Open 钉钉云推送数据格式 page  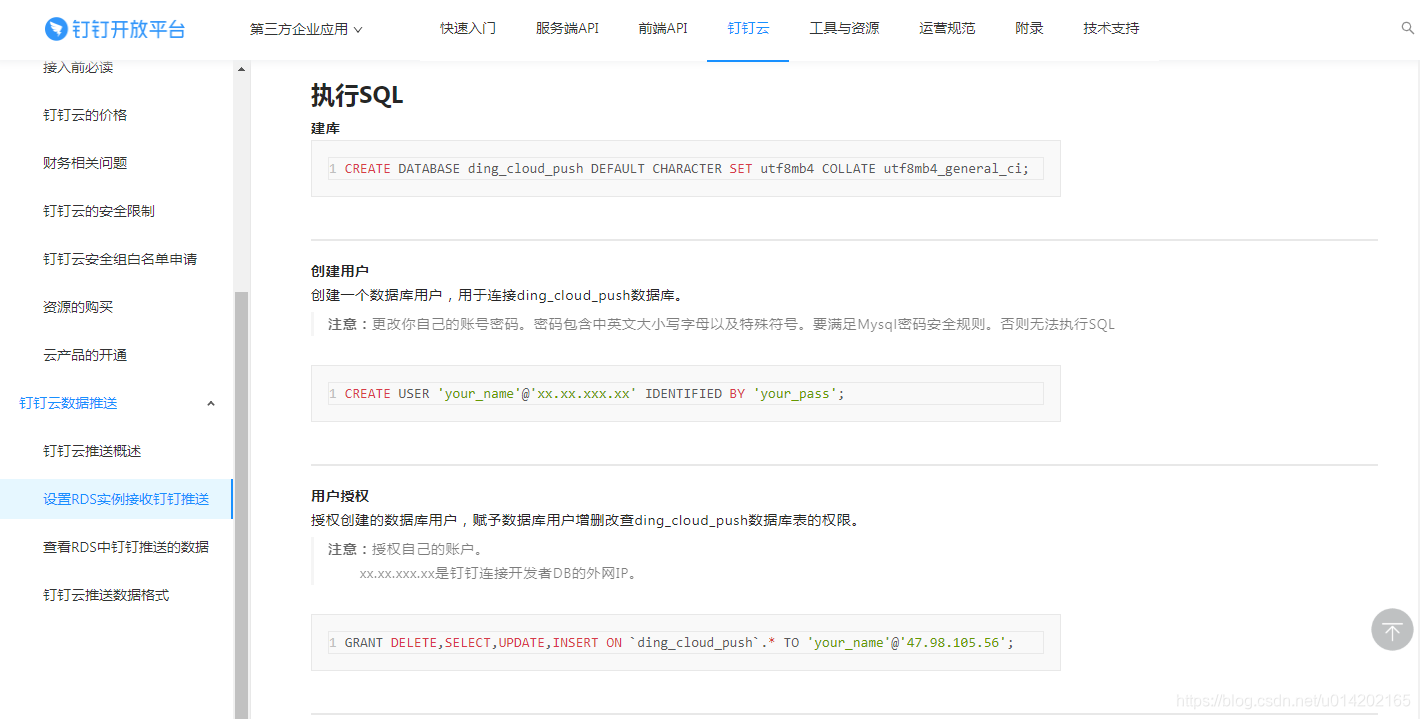coord(106,595)
